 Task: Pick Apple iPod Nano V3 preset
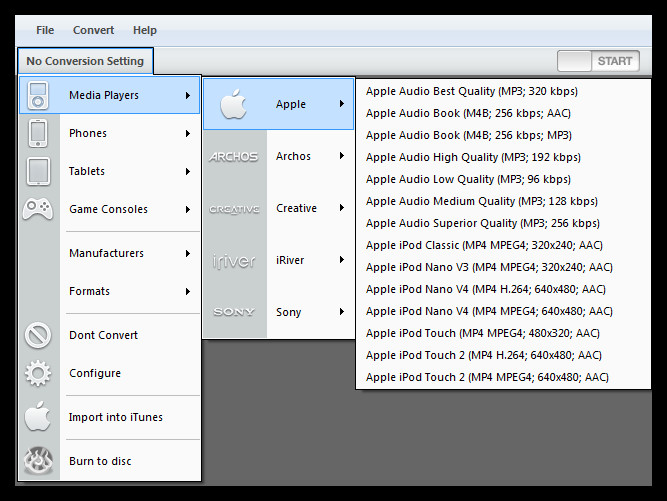point(503,267)
